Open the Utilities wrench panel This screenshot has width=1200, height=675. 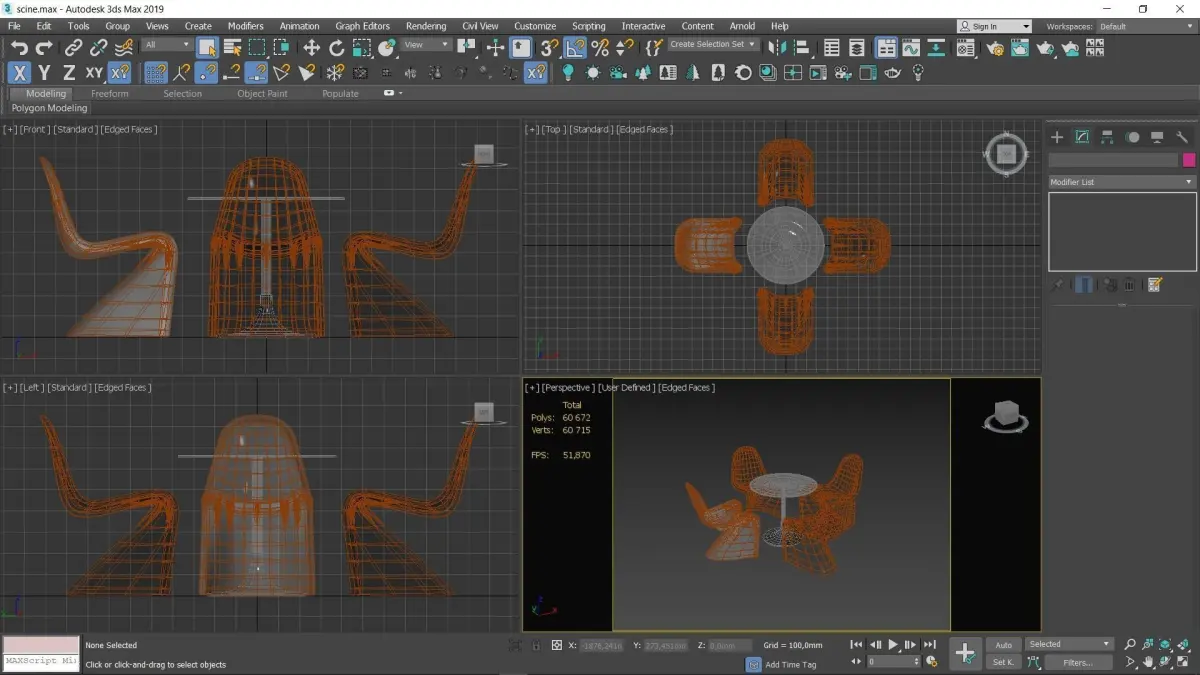(x=1182, y=137)
